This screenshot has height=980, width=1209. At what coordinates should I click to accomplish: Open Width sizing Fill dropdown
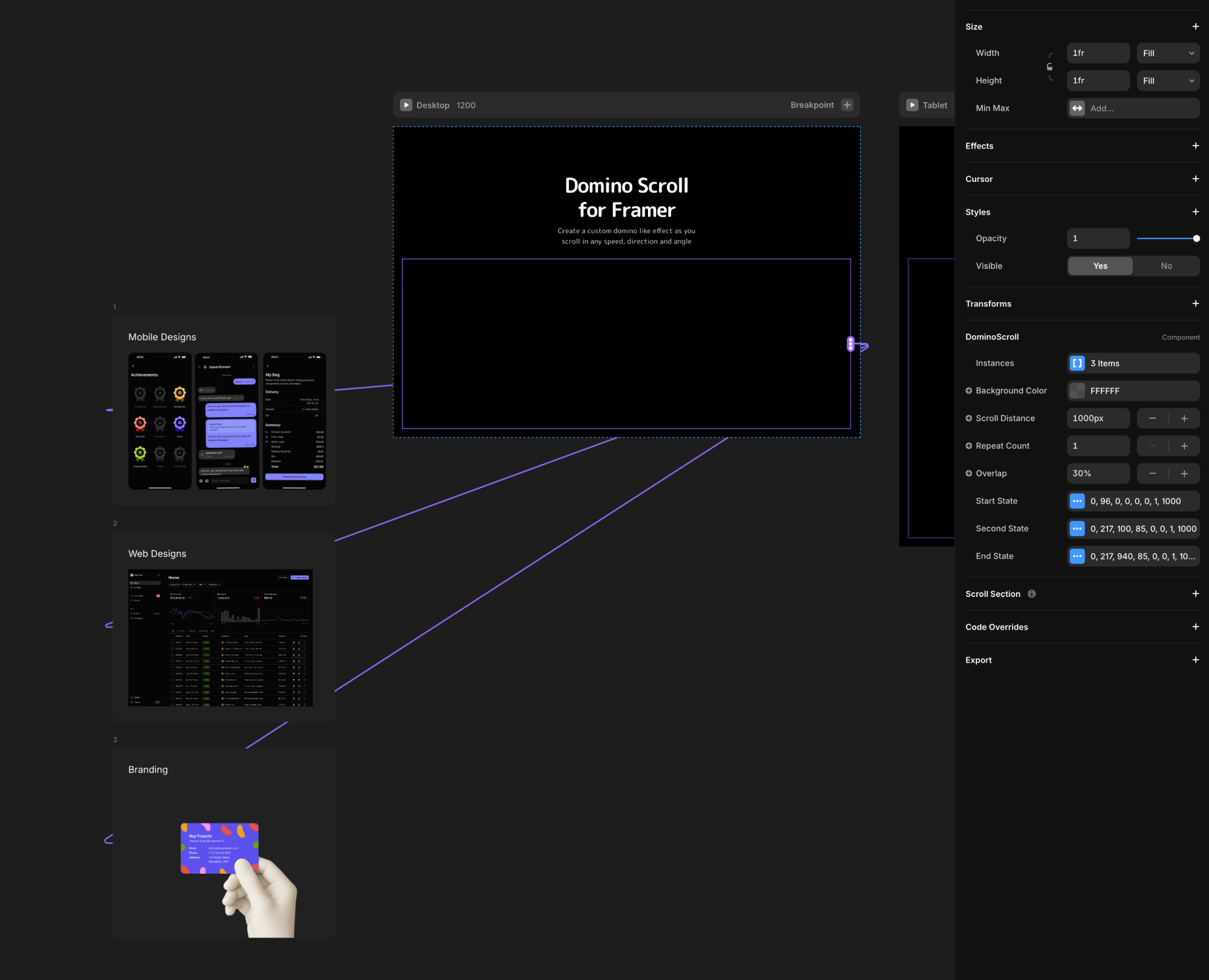click(x=1168, y=53)
